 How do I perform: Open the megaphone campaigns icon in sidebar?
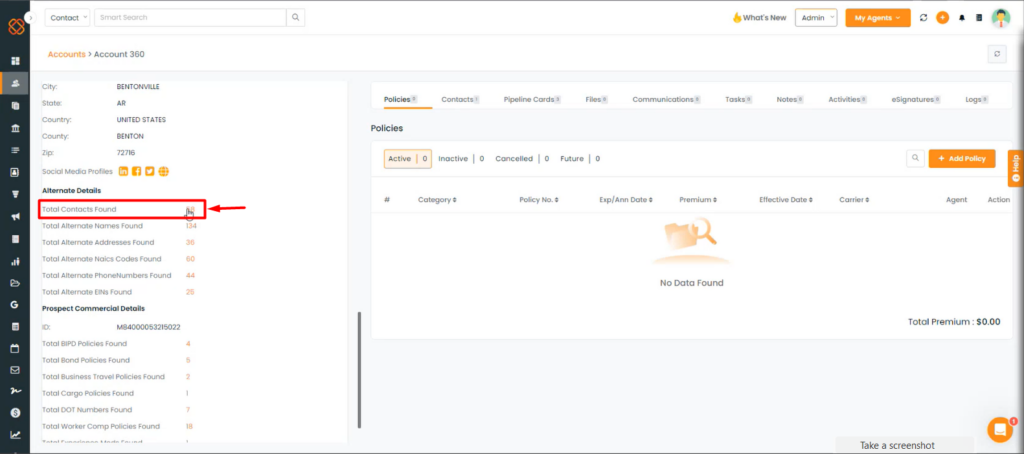click(x=15, y=217)
